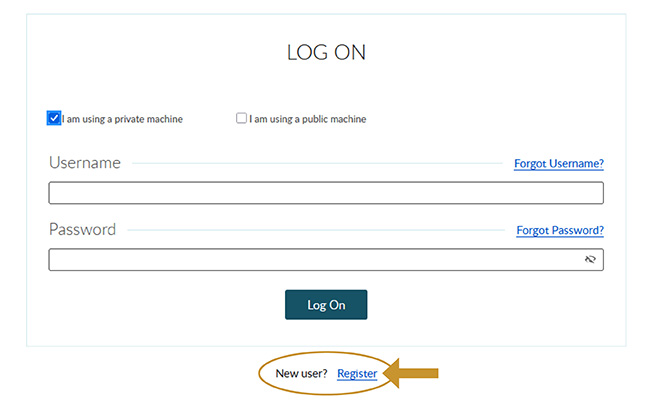Click the 'I am using a private machine' label
This screenshot has height=400, width=650.
[123, 119]
